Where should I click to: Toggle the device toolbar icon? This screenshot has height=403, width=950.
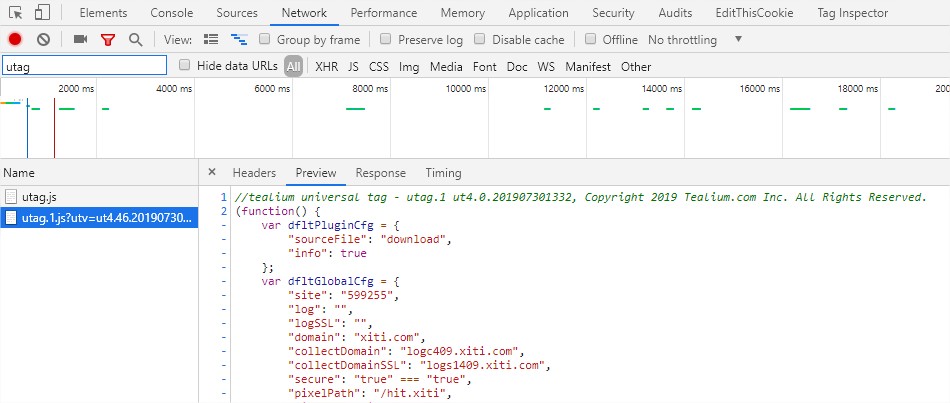click(43, 13)
